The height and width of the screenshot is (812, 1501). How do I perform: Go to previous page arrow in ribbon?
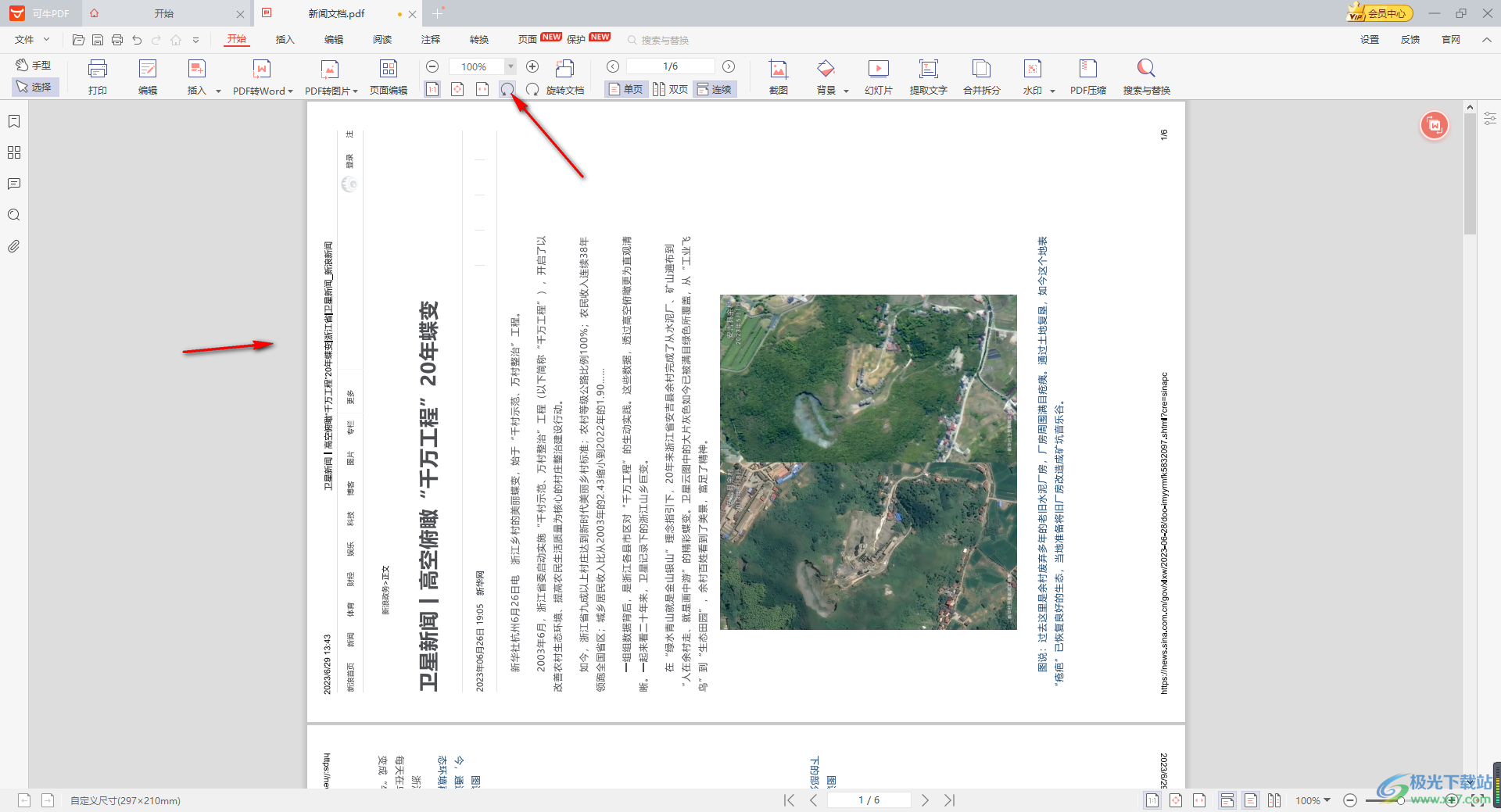pyautogui.click(x=613, y=66)
